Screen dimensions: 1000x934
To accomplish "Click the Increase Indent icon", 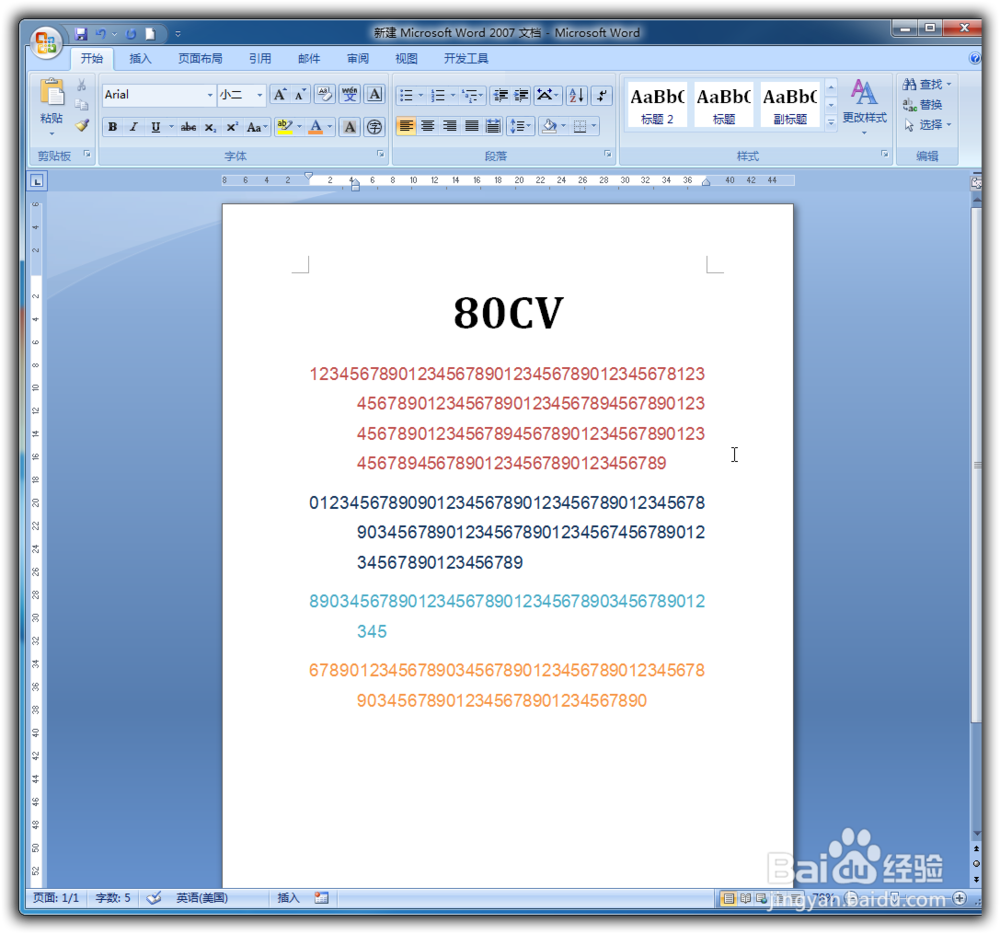I will click(522, 95).
